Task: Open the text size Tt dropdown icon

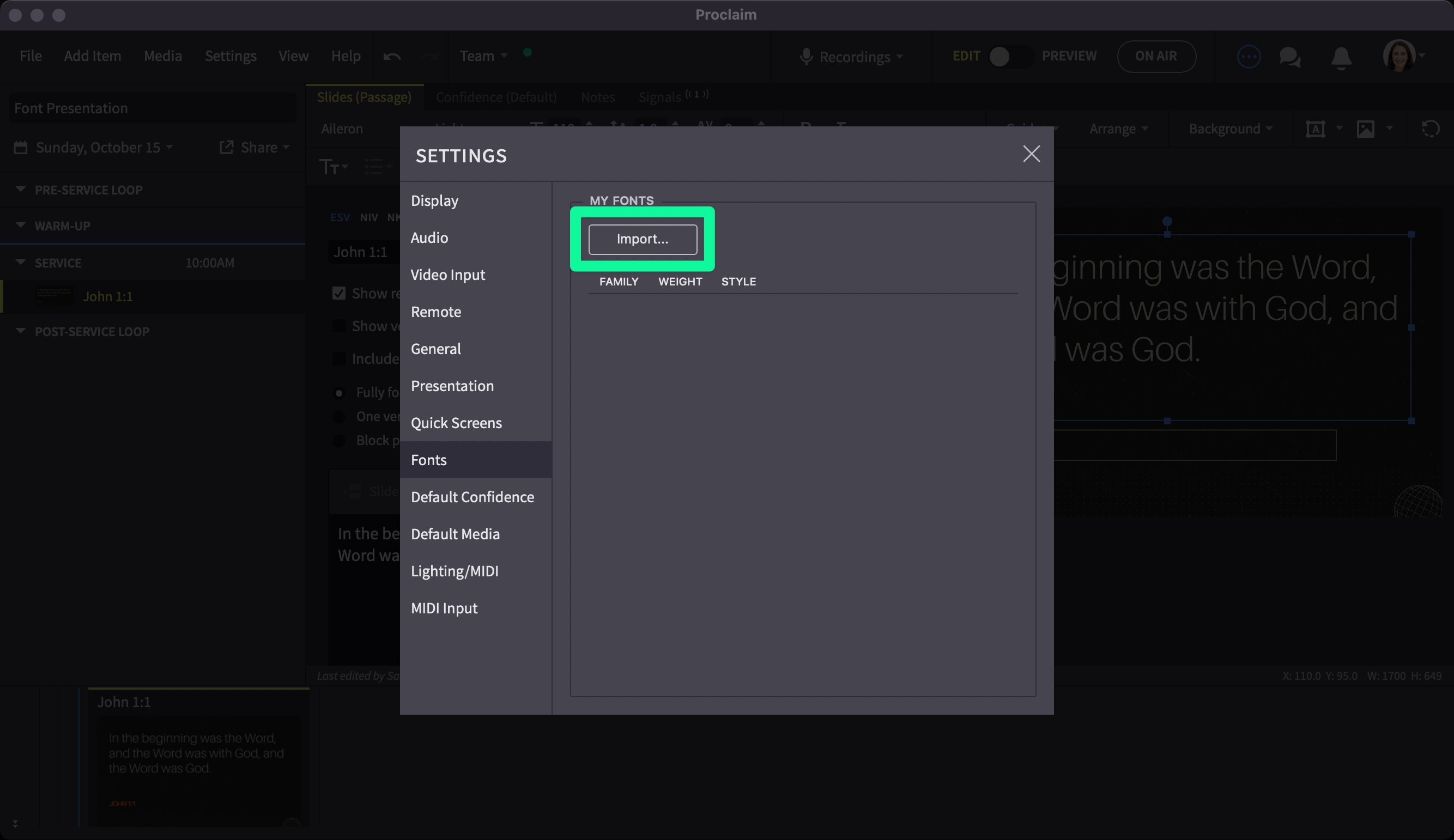Action: (334, 167)
